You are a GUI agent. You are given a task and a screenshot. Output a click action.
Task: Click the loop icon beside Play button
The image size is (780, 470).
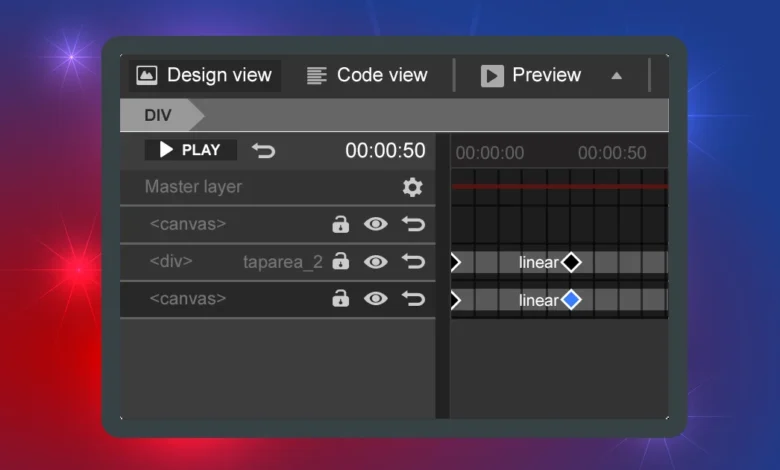tap(264, 150)
